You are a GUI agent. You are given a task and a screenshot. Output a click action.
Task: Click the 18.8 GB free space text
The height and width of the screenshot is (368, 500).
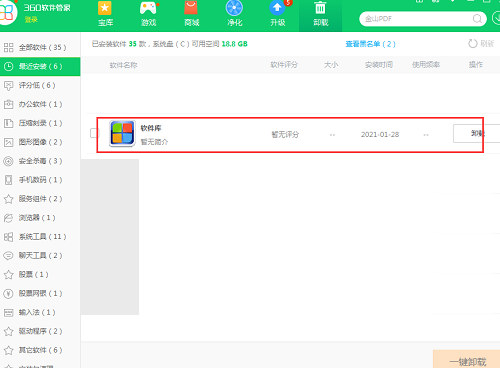(235, 44)
